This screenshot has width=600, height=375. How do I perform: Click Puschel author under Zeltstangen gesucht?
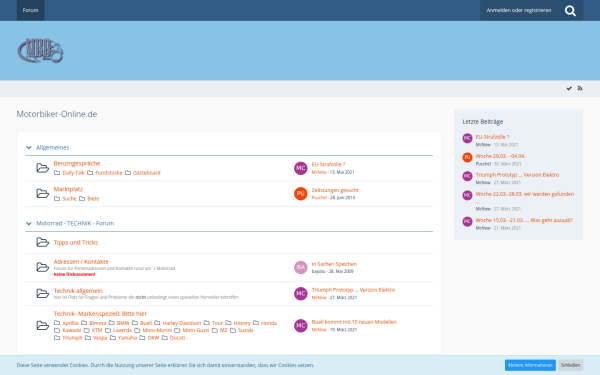[319, 197]
